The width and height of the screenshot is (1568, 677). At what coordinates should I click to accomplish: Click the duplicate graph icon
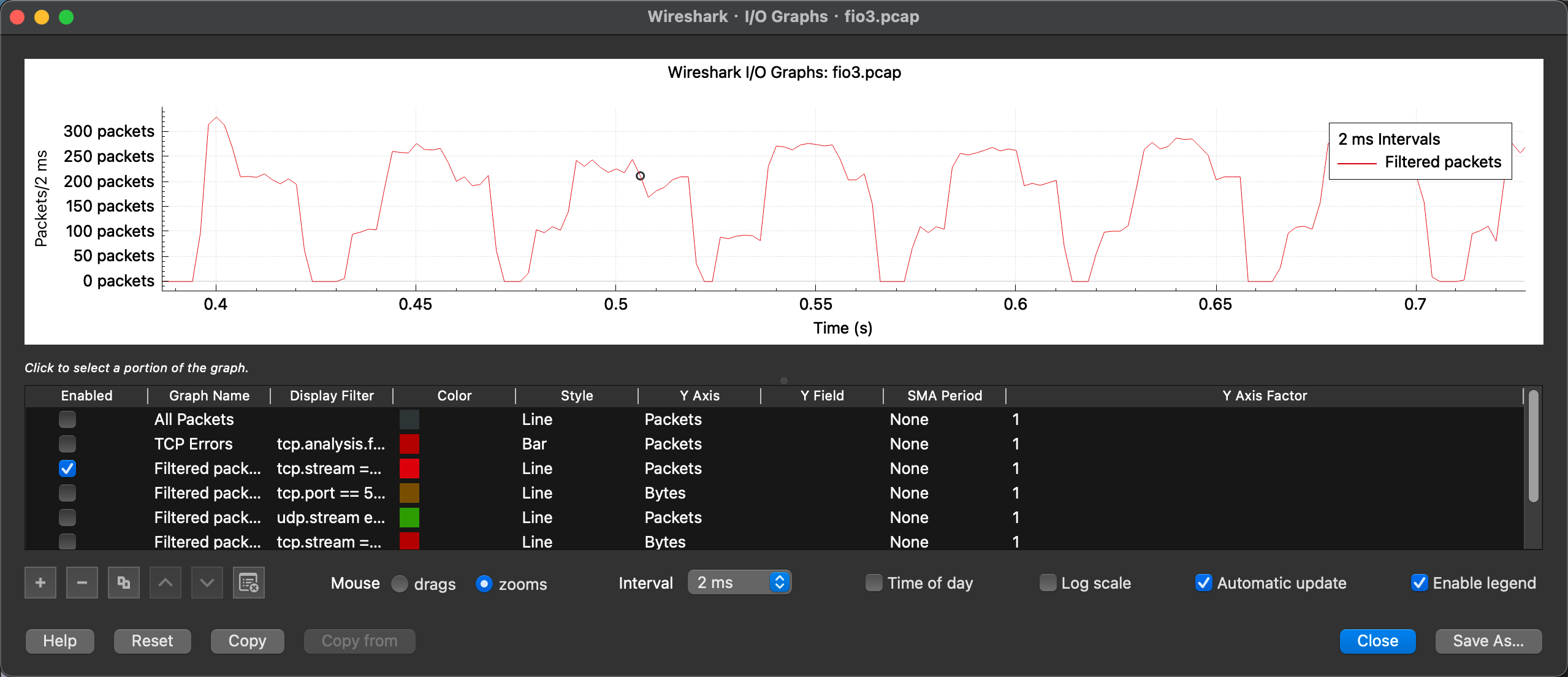point(124,583)
